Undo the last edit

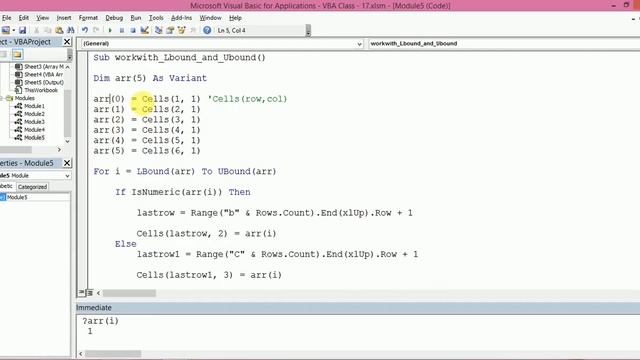tap(84, 30)
